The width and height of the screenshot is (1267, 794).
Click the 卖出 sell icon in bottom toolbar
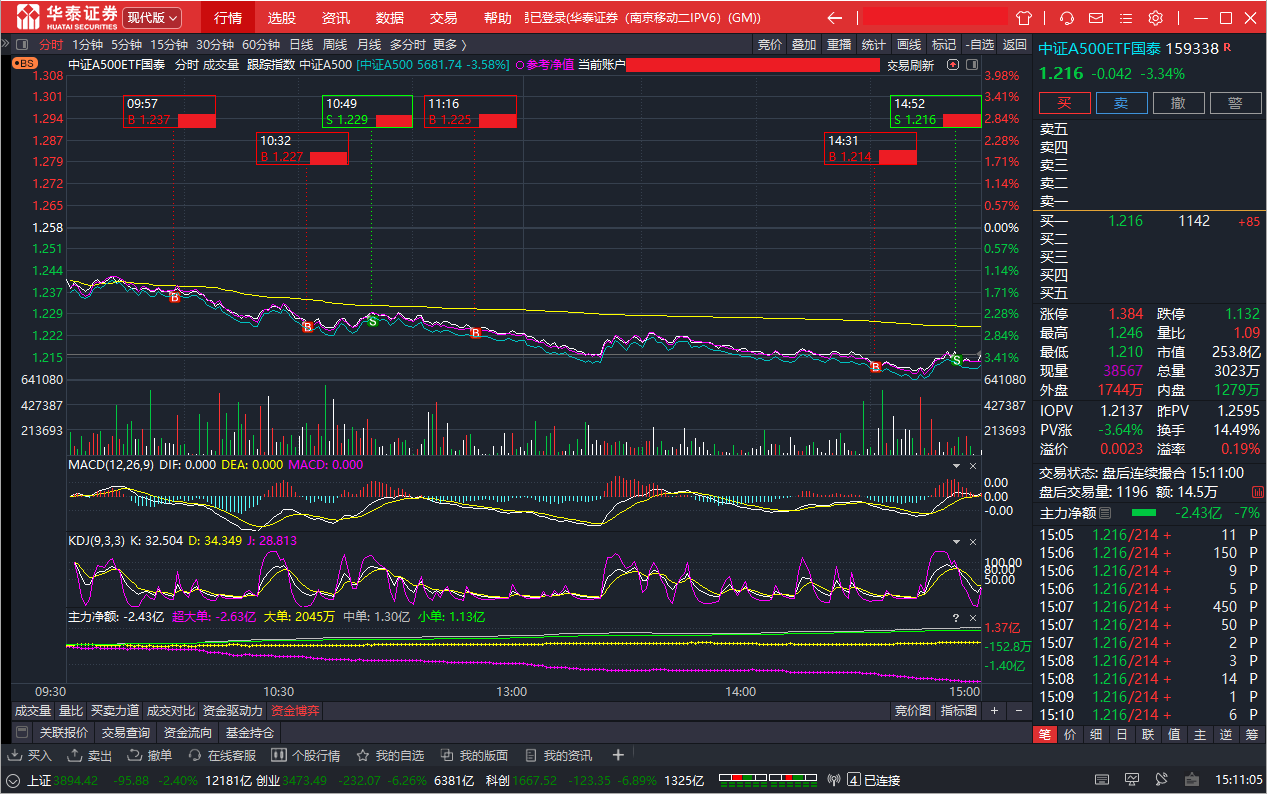click(77, 755)
